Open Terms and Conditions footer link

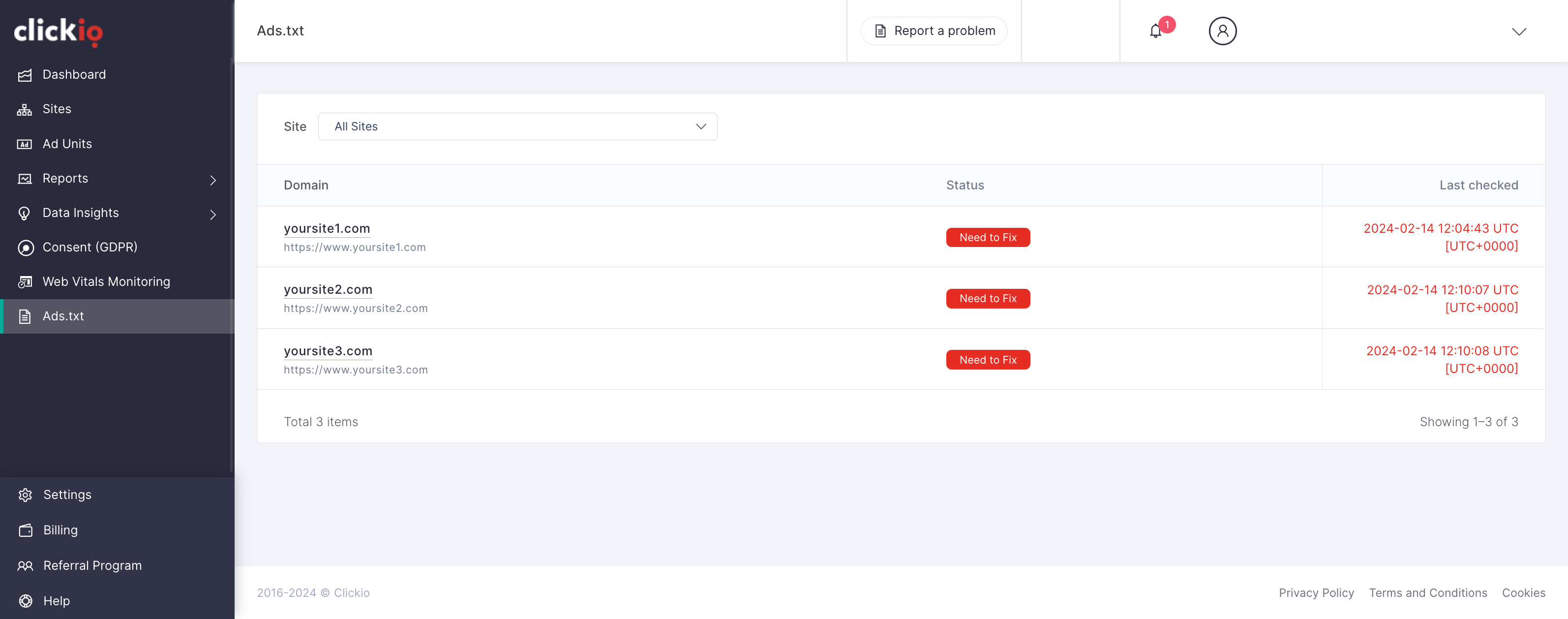tap(1428, 593)
